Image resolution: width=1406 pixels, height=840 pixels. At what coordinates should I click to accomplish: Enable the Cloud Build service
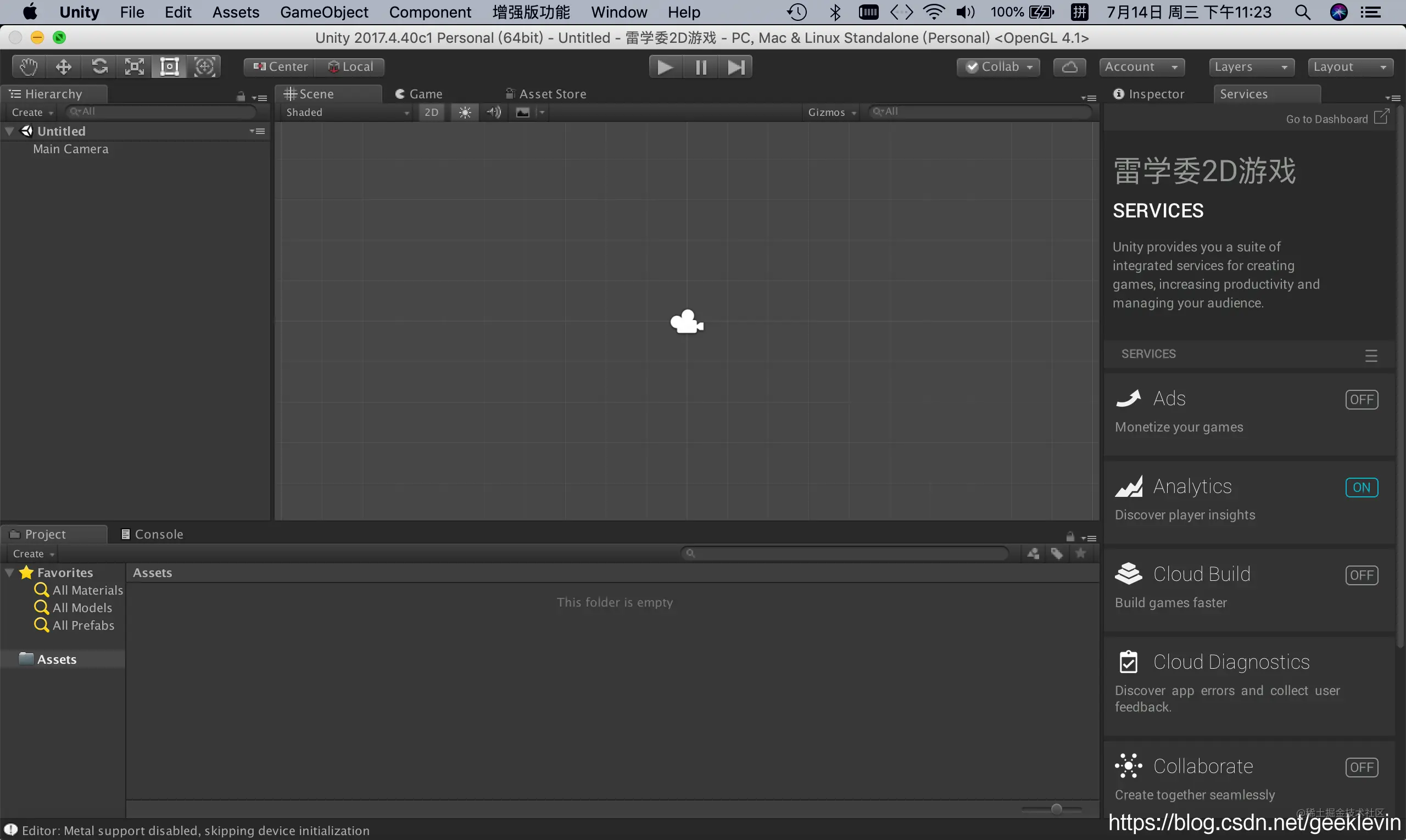click(1362, 575)
